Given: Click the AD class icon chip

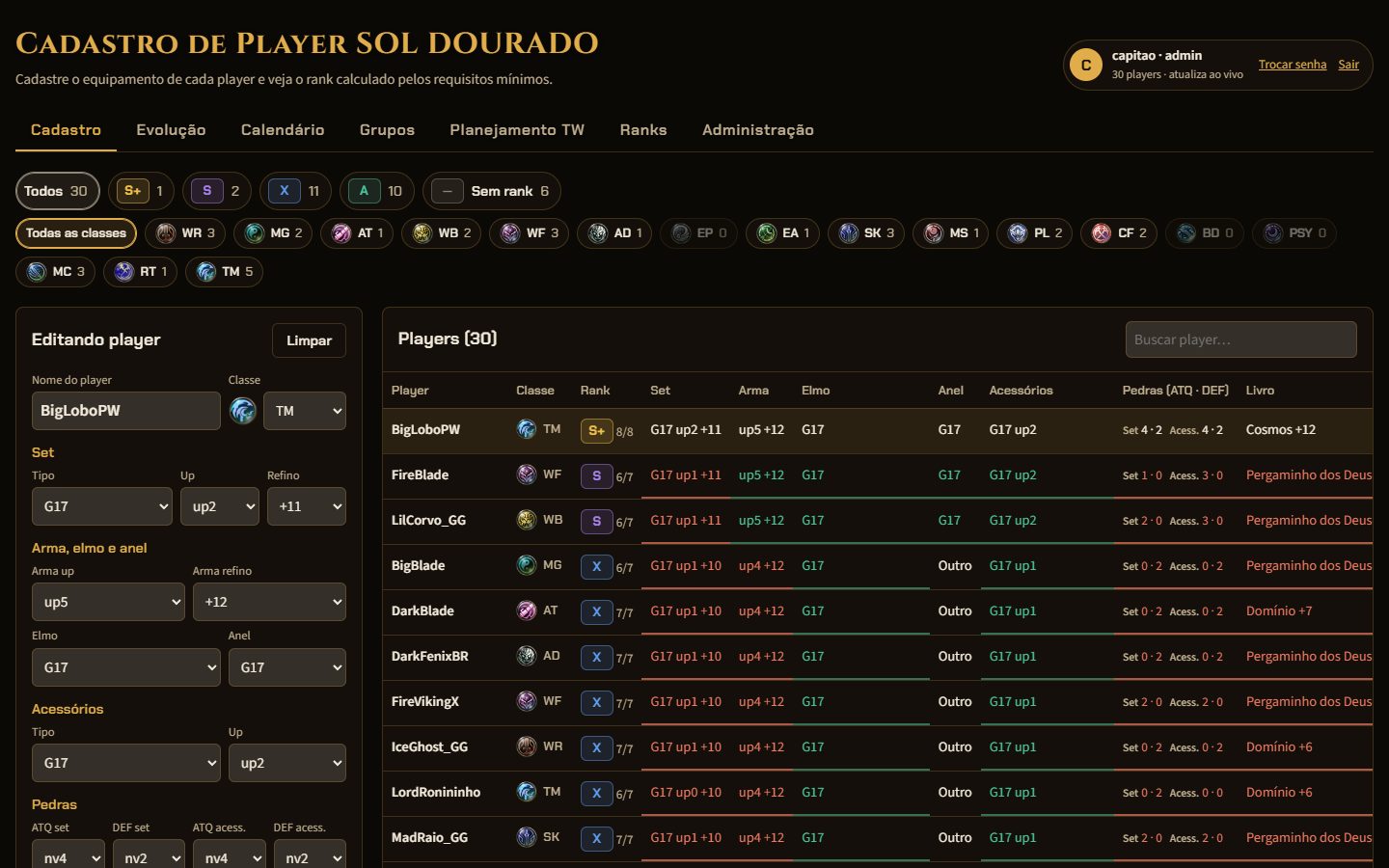Looking at the screenshot, I should point(614,233).
